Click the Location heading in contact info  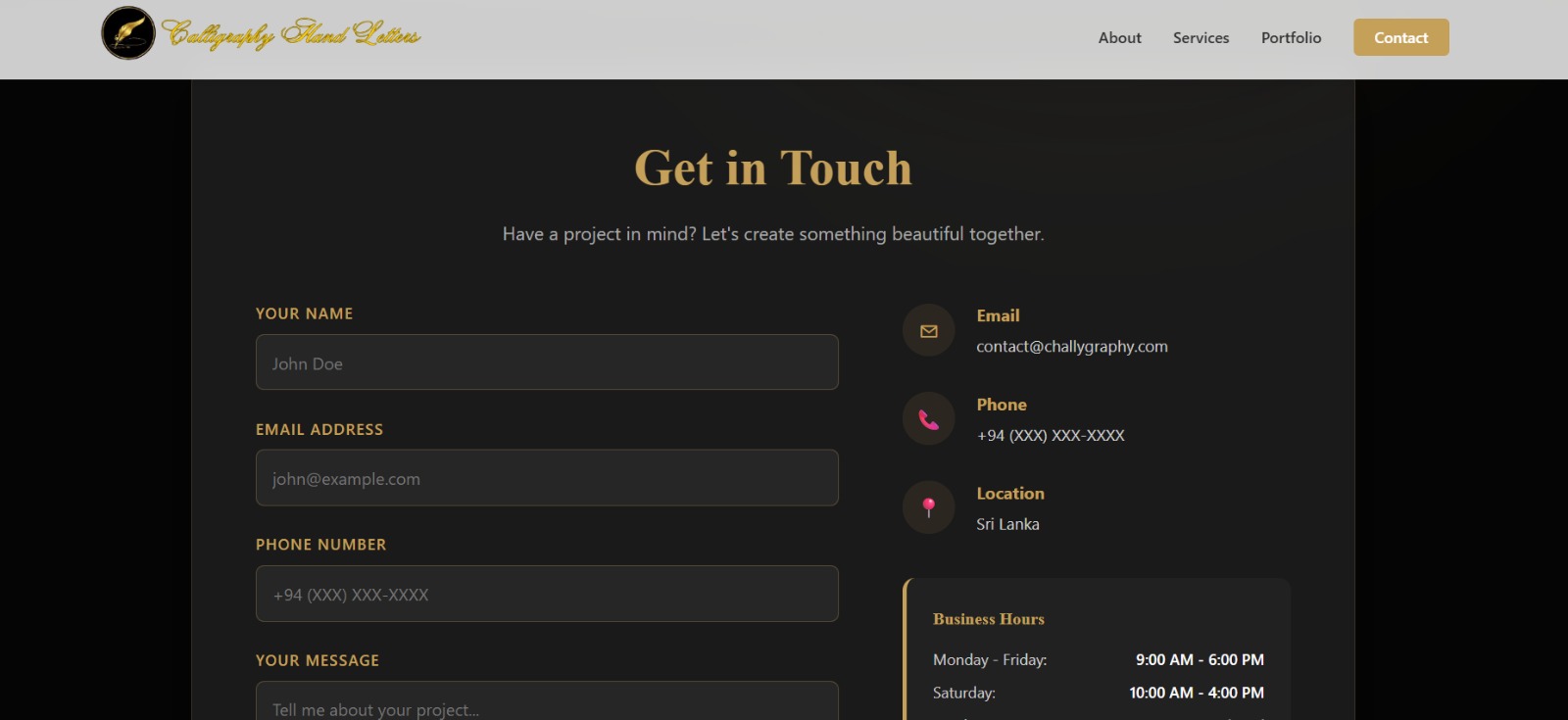tap(1010, 494)
